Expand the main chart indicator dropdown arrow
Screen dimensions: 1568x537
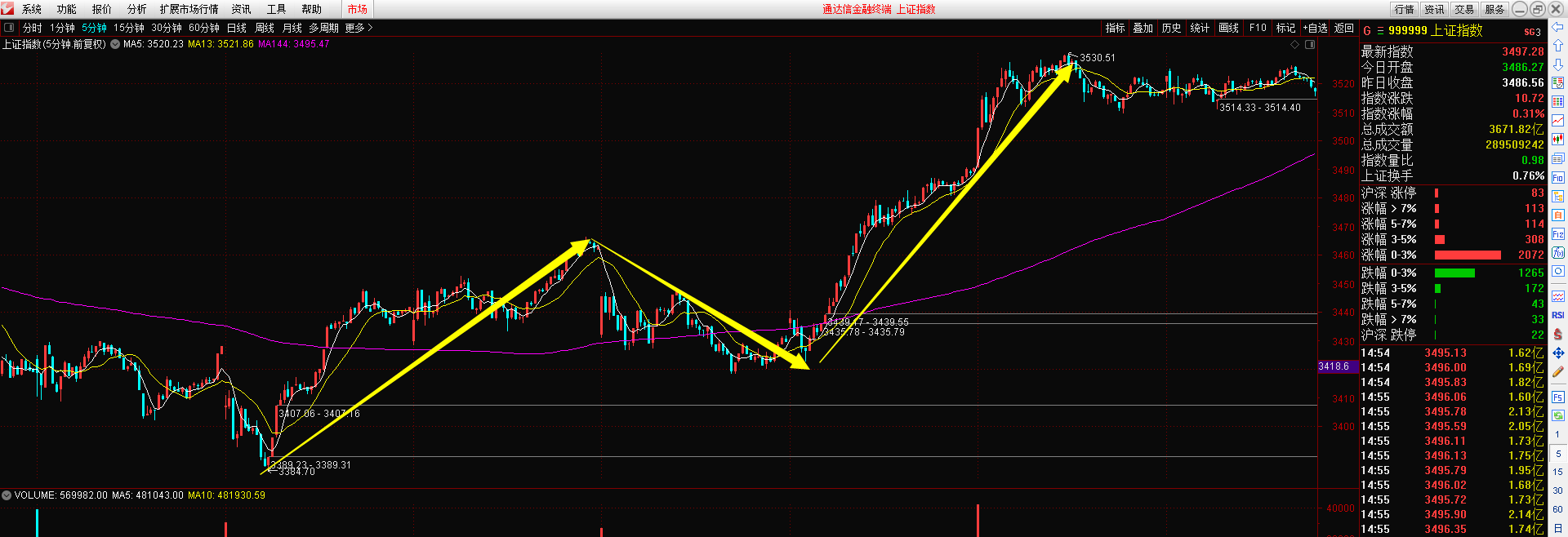click(x=115, y=44)
